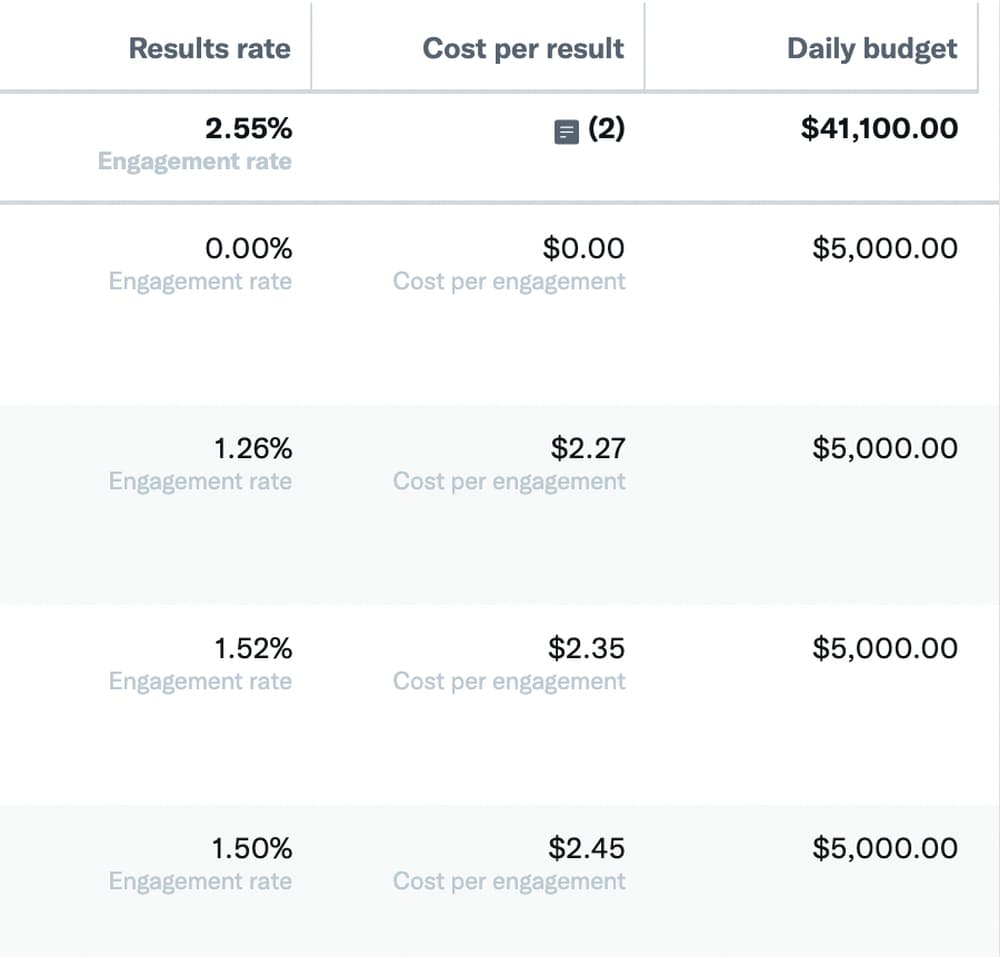Click the 1.52% engagement rate value
This screenshot has height=957, width=1000.
coord(253,648)
